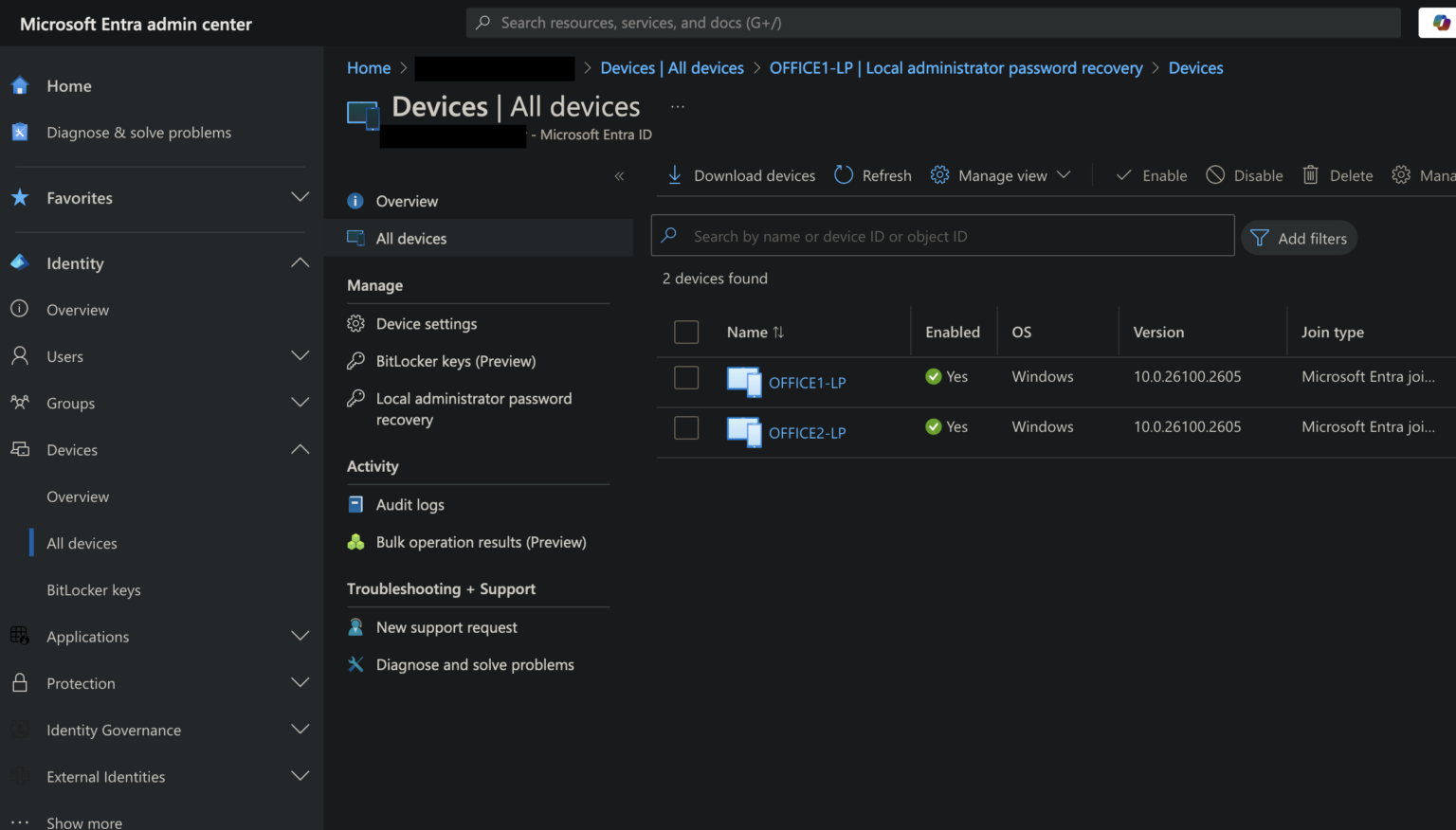The image size is (1456, 830).
Task: Collapse the Devices section in sidebar
Action: coord(300,448)
